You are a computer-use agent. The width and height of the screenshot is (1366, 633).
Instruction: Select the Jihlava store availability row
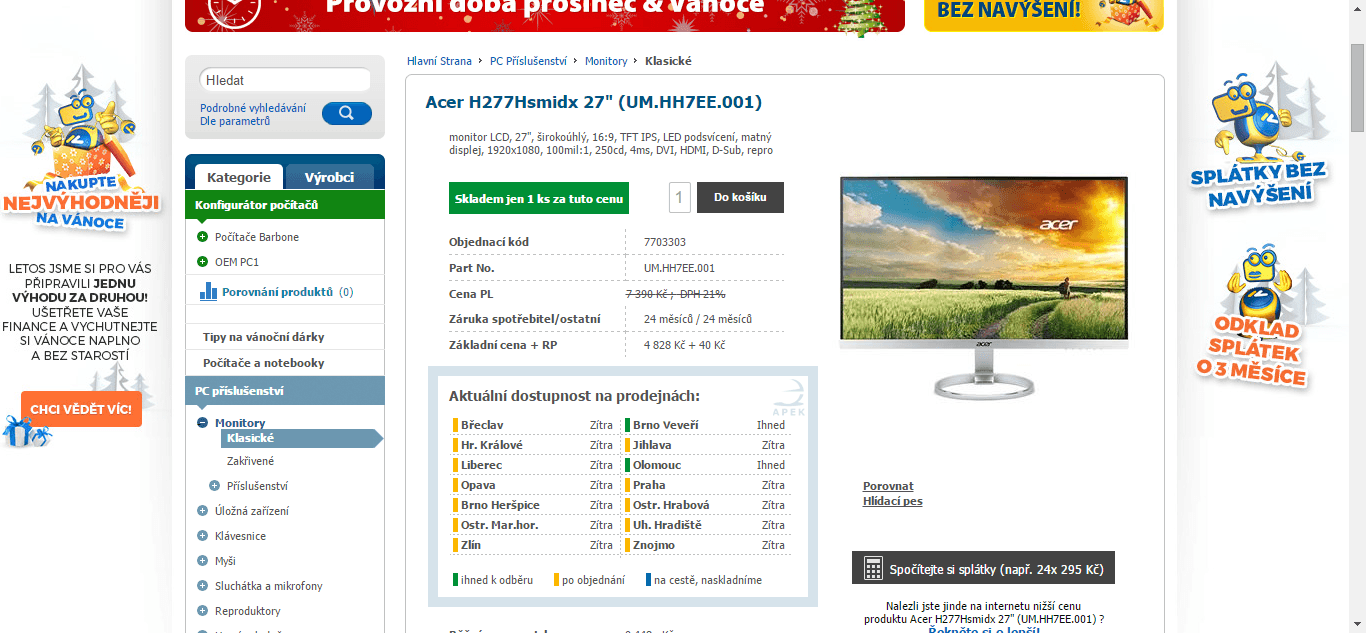point(706,445)
